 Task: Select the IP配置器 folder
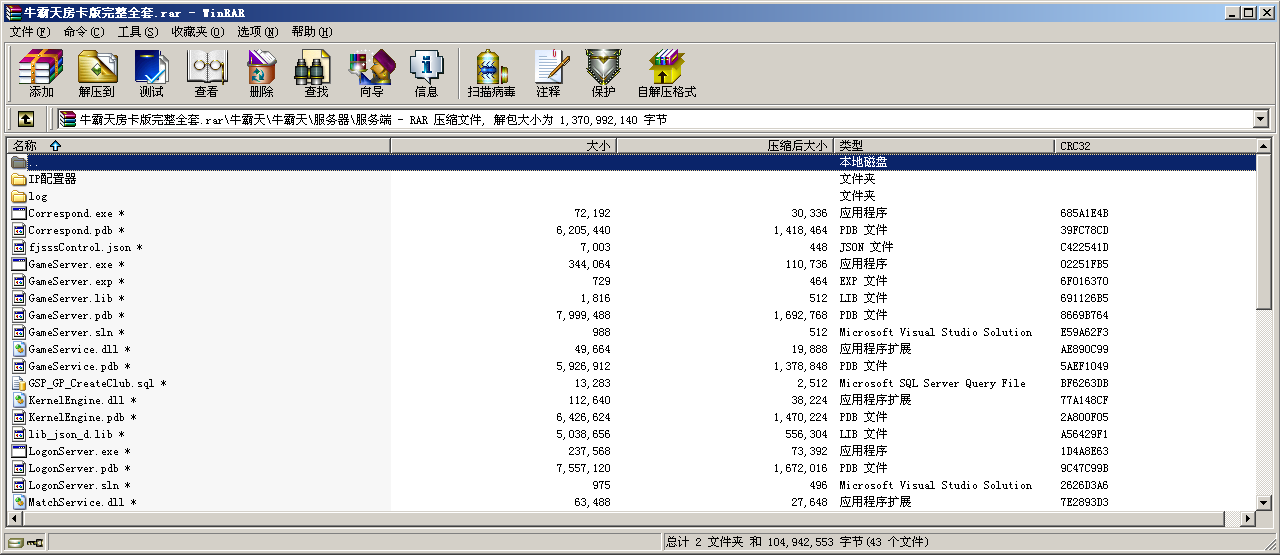click(52, 179)
